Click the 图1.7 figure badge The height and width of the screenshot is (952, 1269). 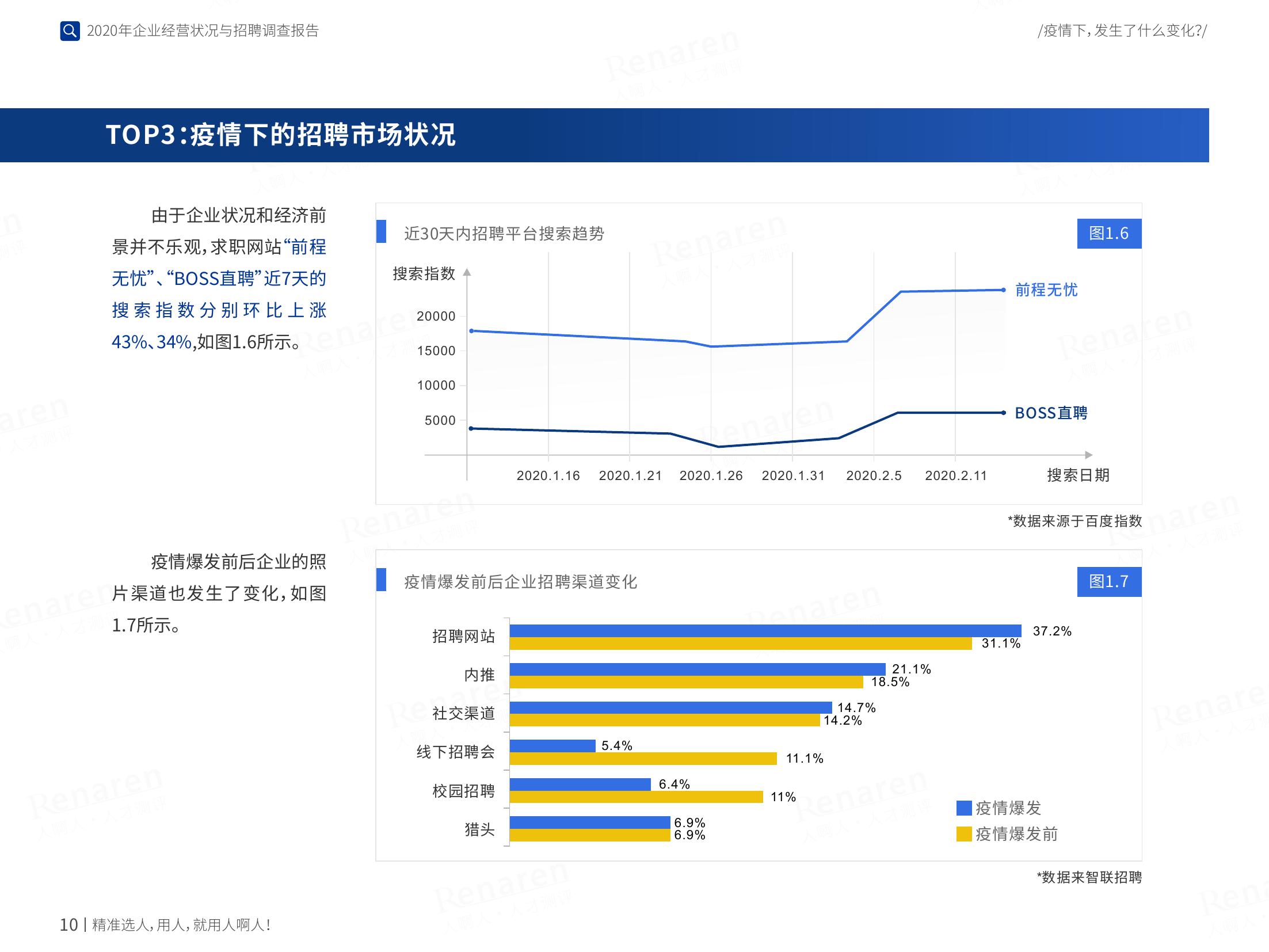coord(1108,582)
